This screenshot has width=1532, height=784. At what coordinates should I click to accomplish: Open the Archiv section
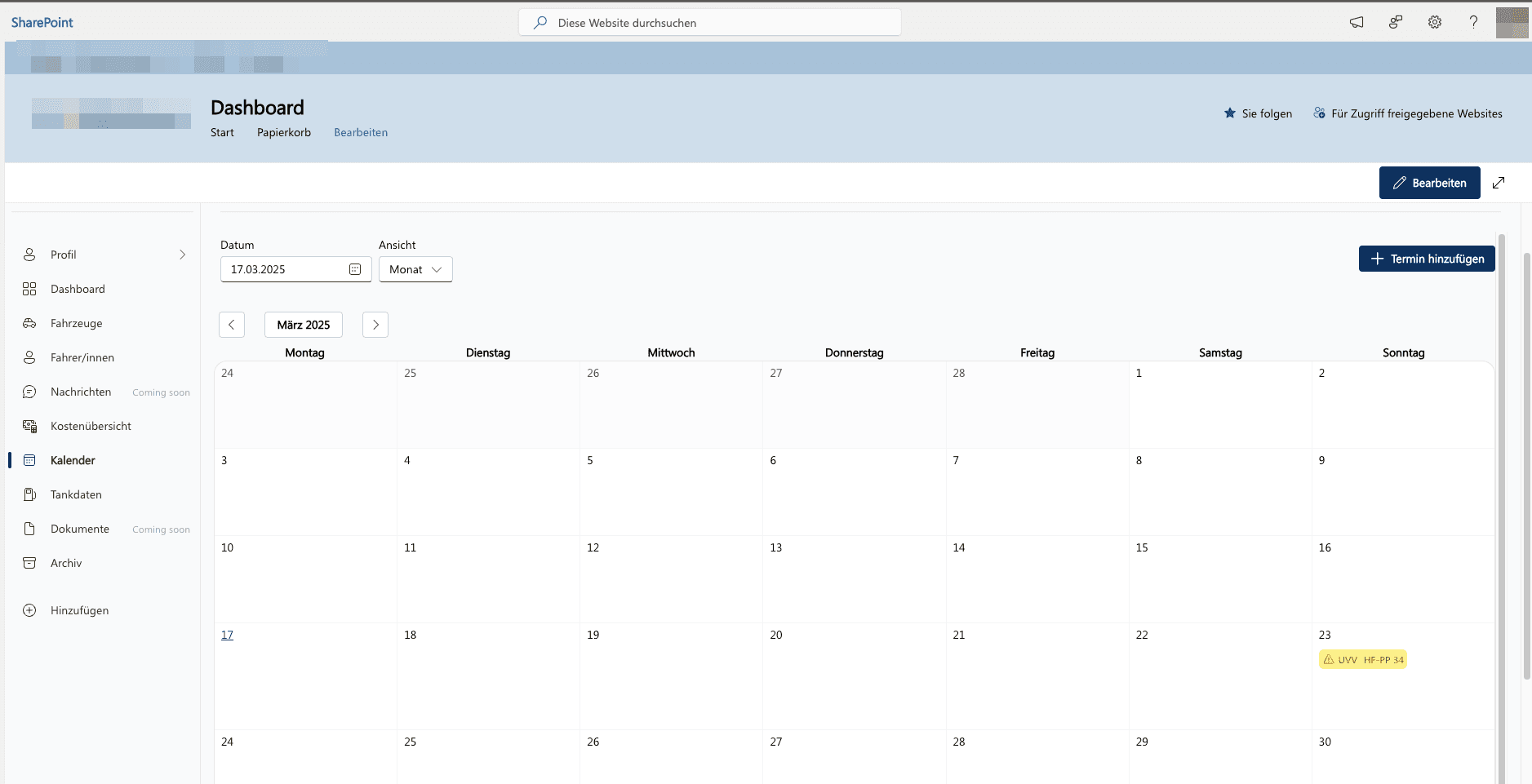tap(65, 562)
